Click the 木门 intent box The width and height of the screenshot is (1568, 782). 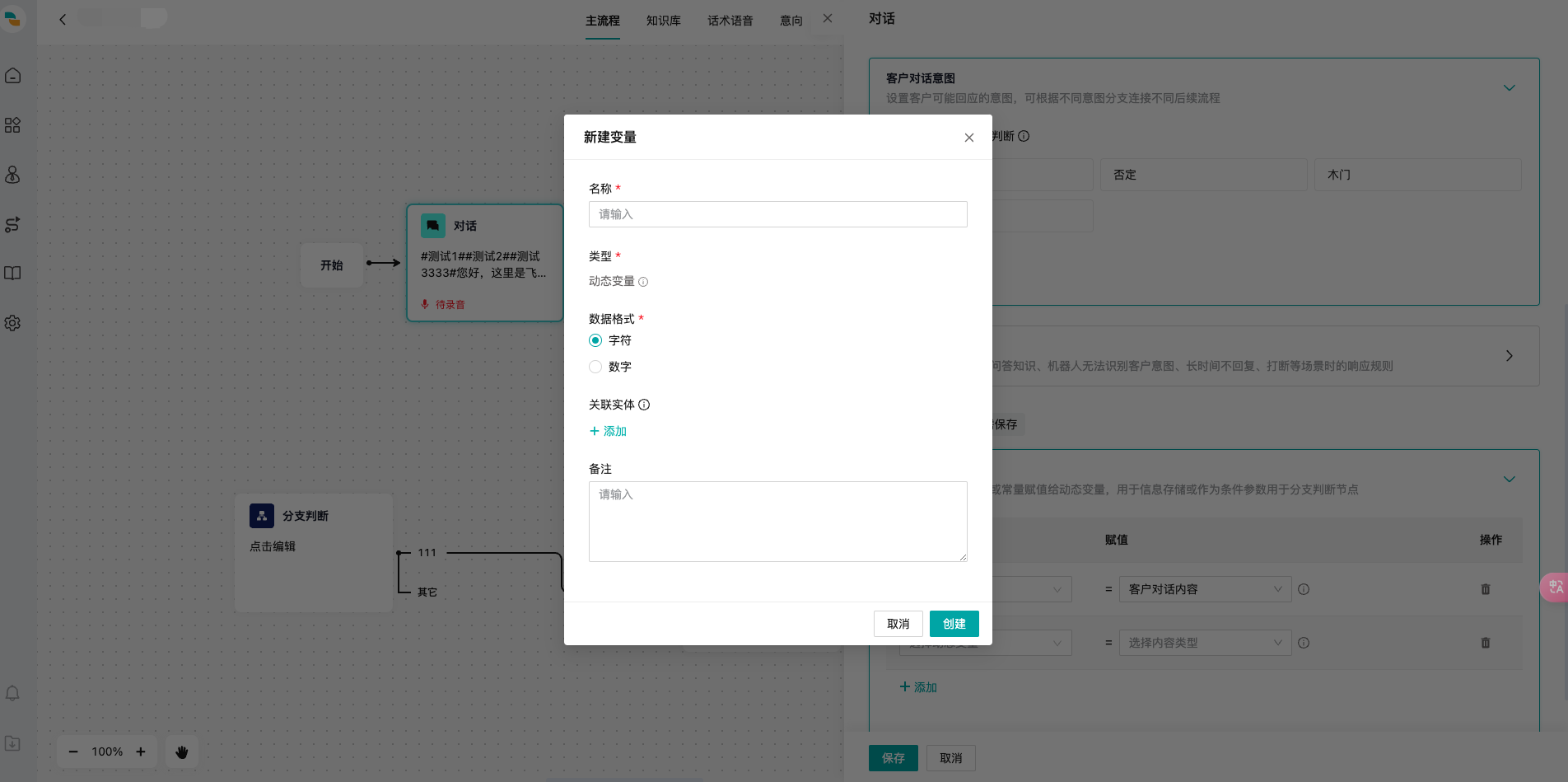(1418, 175)
